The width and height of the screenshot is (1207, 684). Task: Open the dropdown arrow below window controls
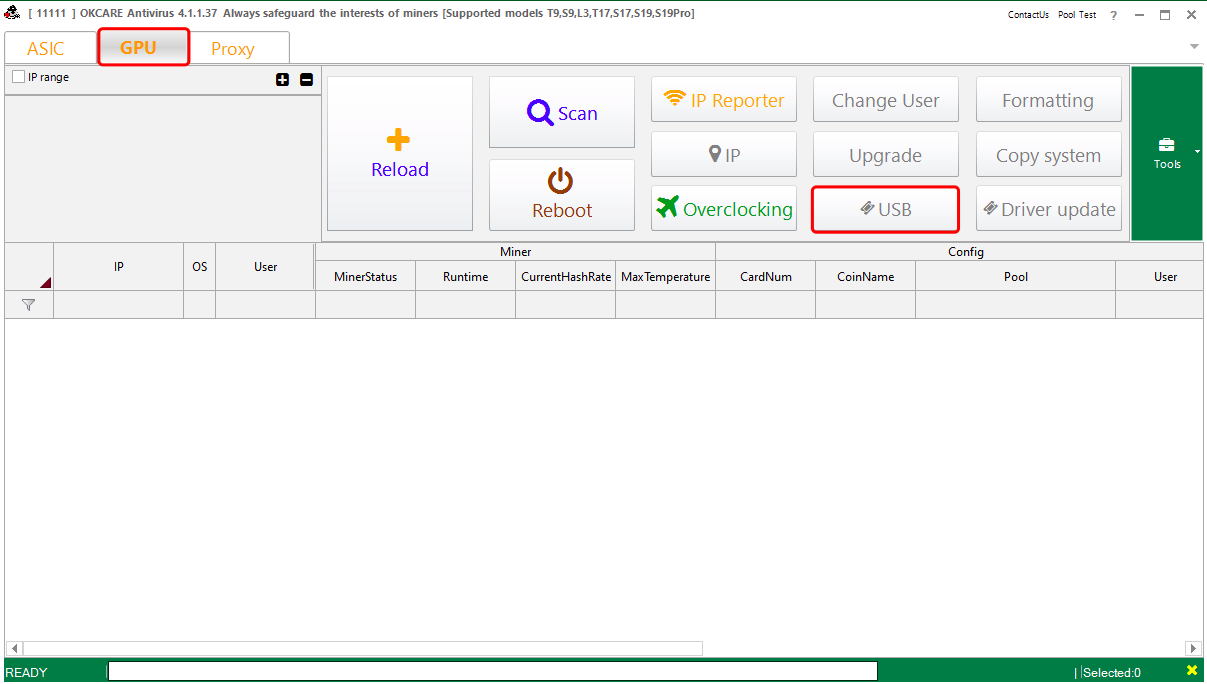1193,46
